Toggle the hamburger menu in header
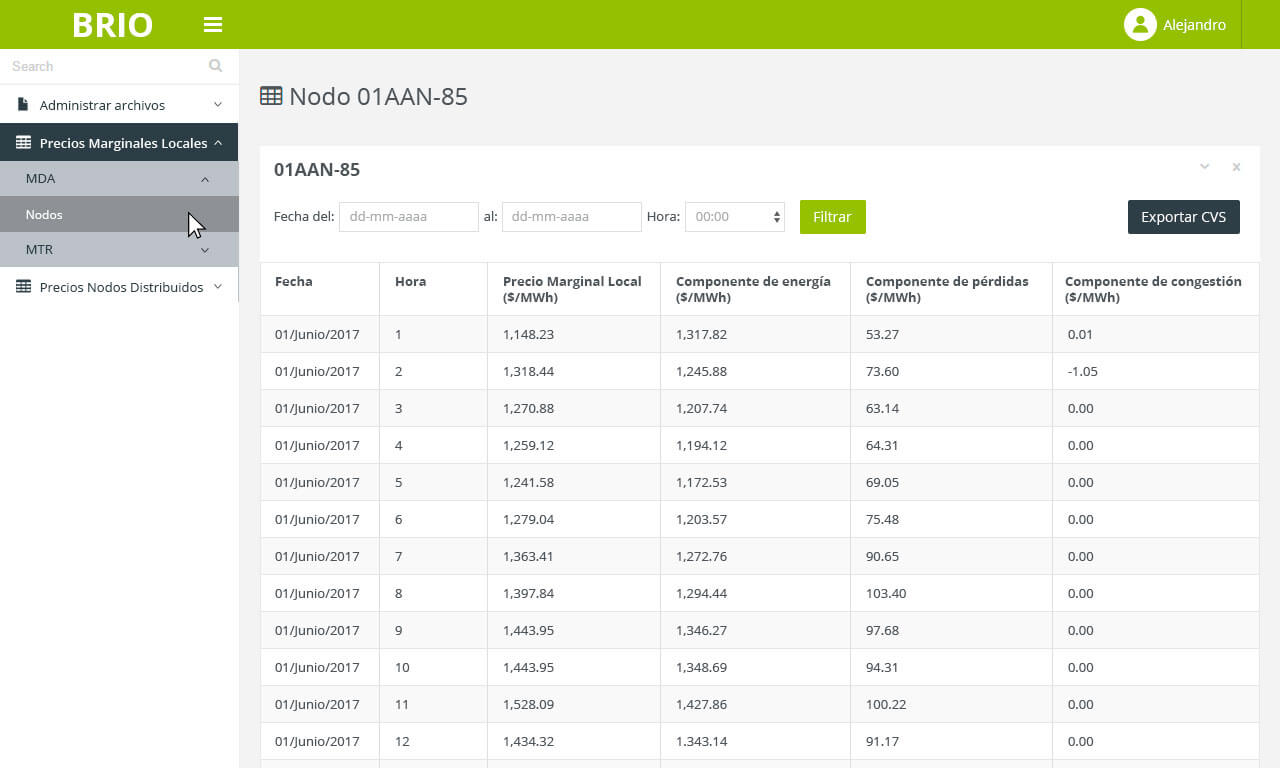This screenshot has width=1280, height=768. (212, 25)
